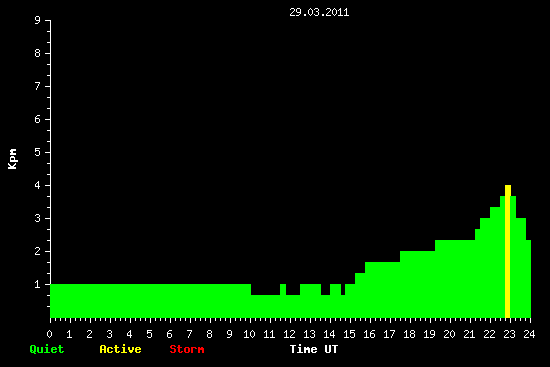Image resolution: width=550 pixels, height=367 pixels.
Task: Click the date title 29.03.2011
Action: 319,12
